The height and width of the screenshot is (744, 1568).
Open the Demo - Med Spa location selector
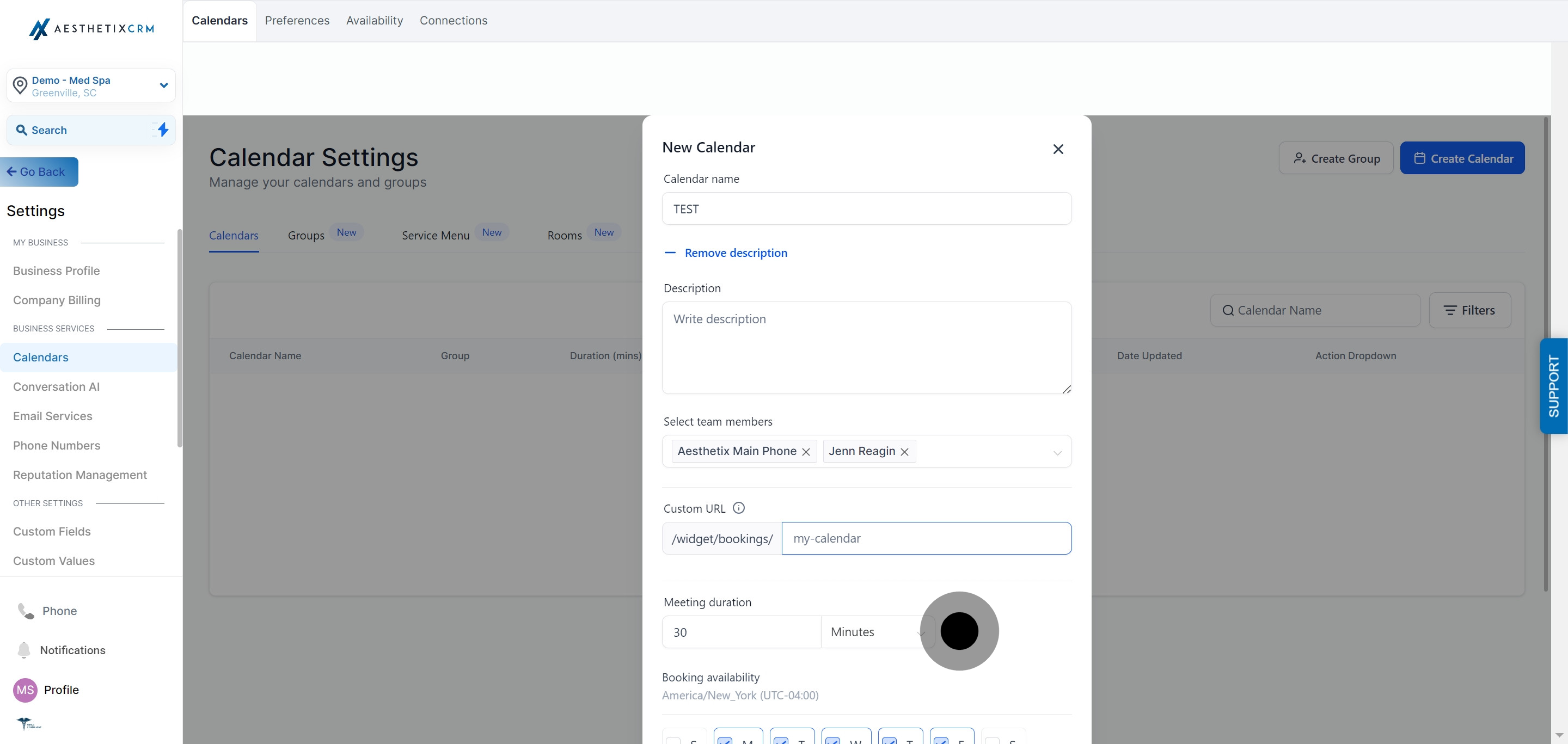coord(91,86)
